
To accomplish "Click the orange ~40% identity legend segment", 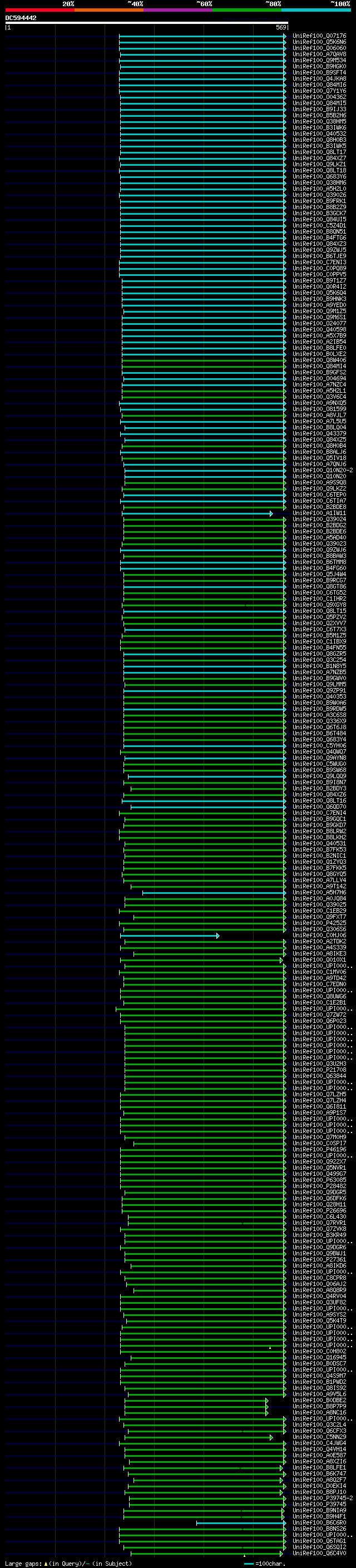I will pos(109,10).
